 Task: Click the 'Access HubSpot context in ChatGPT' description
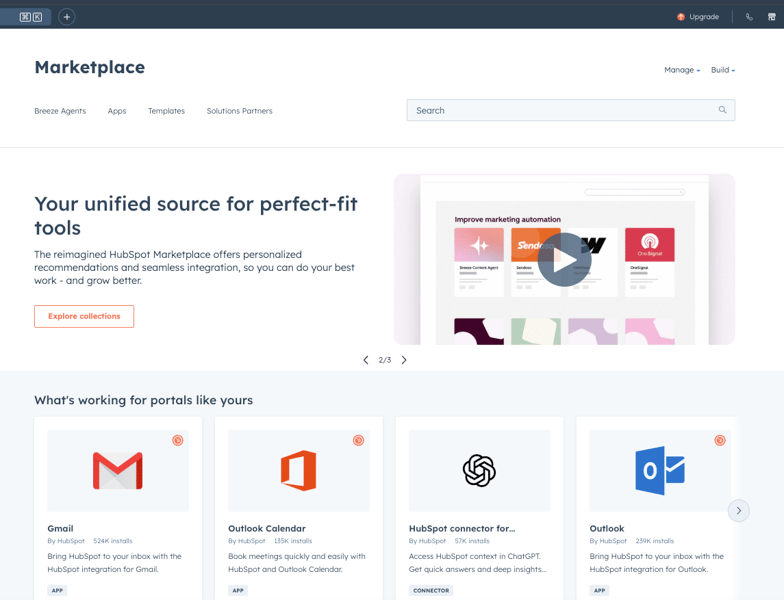click(478, 562)
